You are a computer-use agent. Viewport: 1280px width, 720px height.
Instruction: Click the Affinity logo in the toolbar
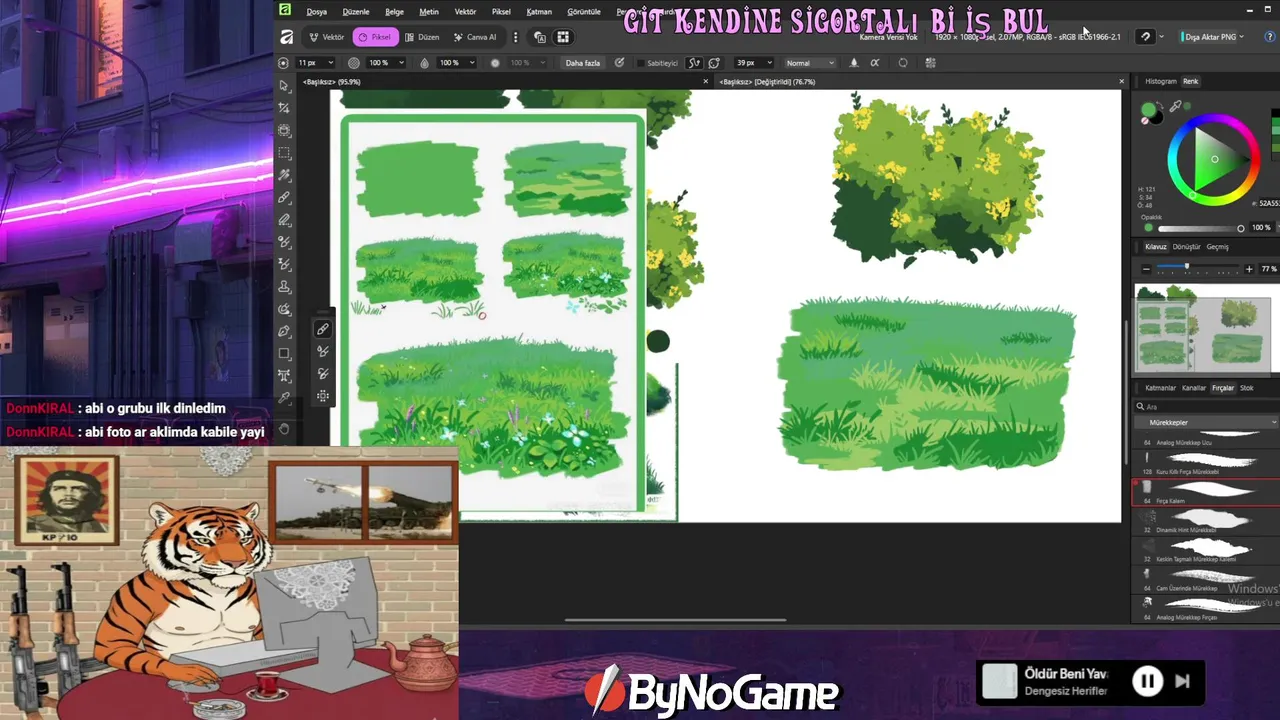click(286, 37)
